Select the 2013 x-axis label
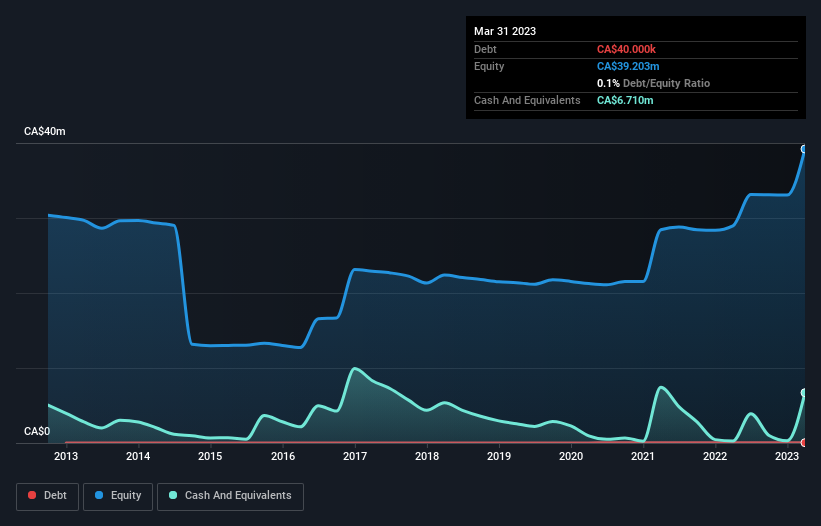This screenshot has width=821, height=526. [x=66, y=456]
